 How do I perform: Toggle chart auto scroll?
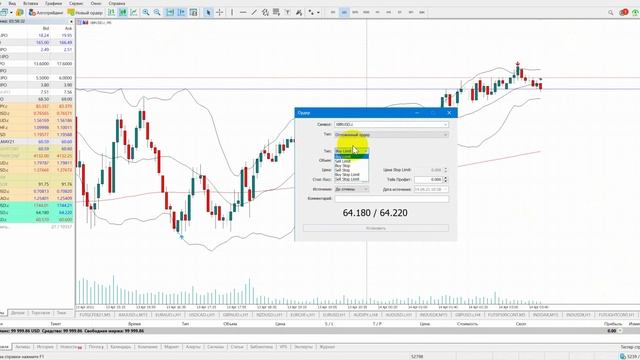click(170, 13)
